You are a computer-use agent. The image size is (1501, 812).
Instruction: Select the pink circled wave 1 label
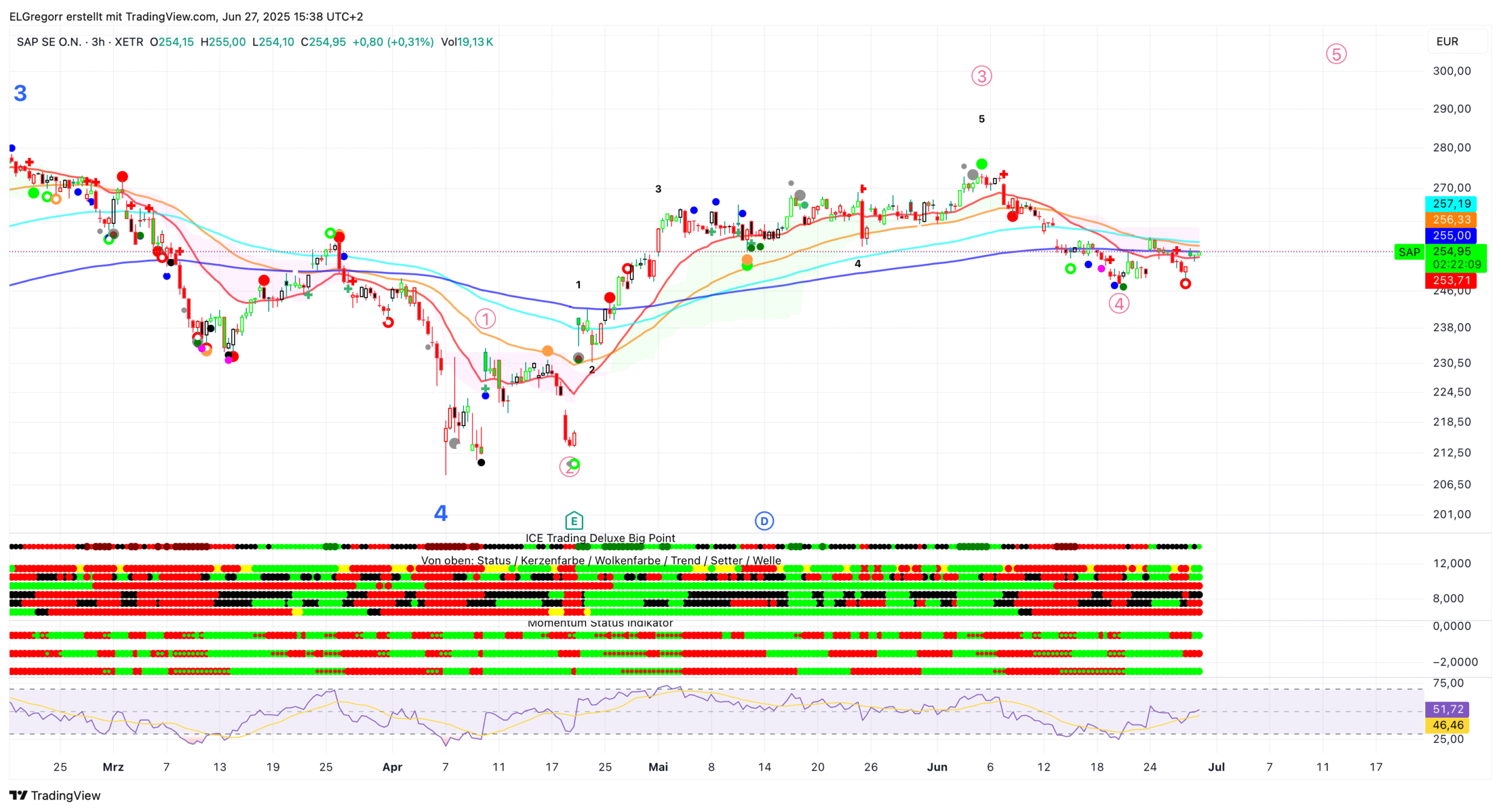click(485, 319)
